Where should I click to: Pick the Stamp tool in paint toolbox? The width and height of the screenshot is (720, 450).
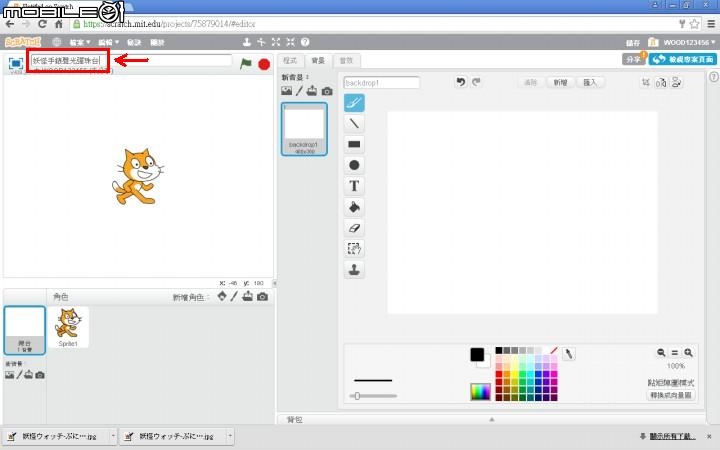354,270
